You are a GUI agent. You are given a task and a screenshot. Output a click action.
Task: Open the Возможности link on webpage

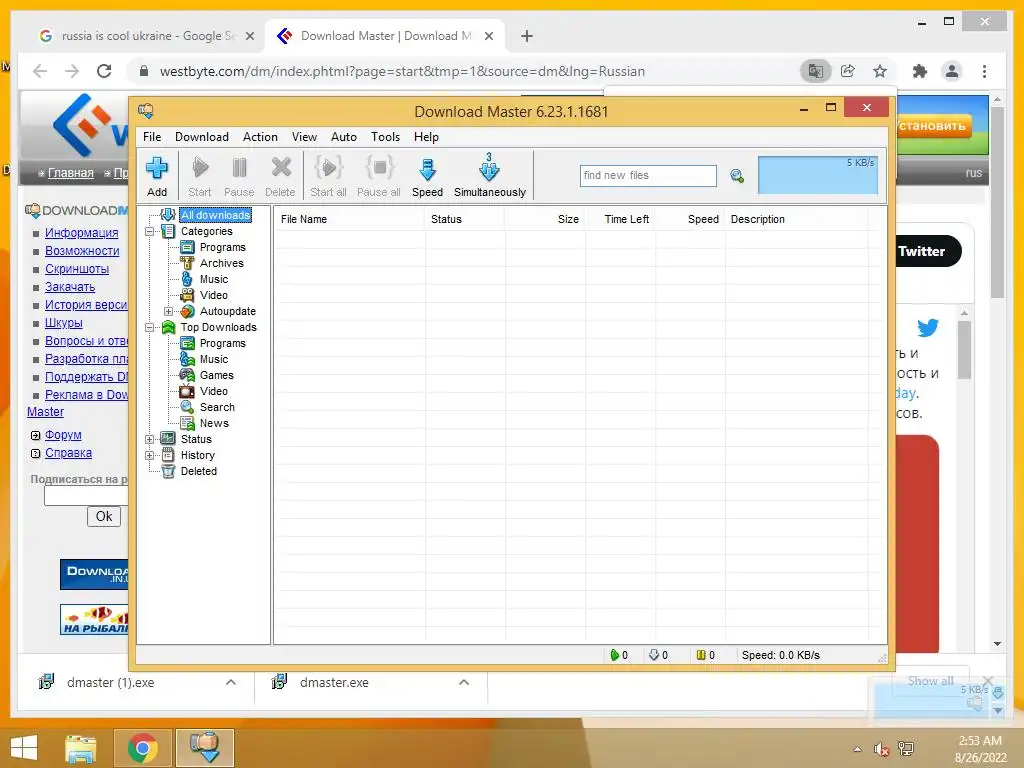[x=82, y=251]
